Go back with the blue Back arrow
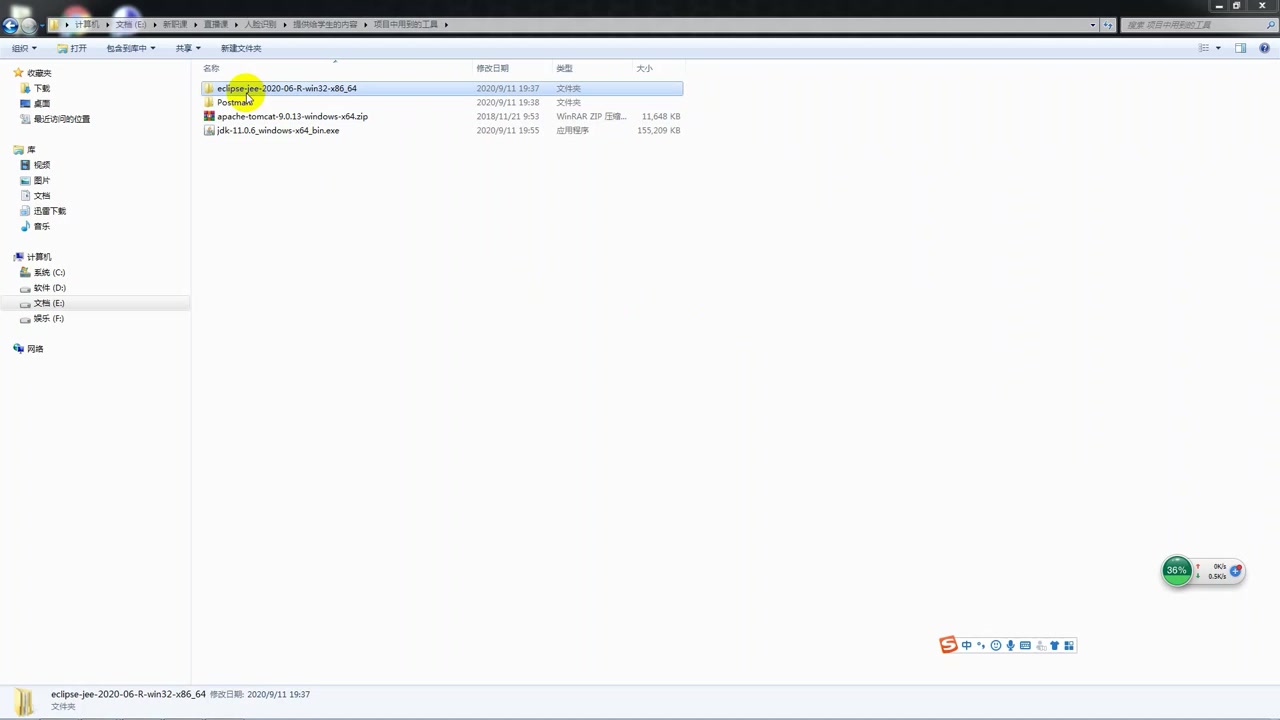This screenshot has height=720, width=1280. [x=11, y=25]
